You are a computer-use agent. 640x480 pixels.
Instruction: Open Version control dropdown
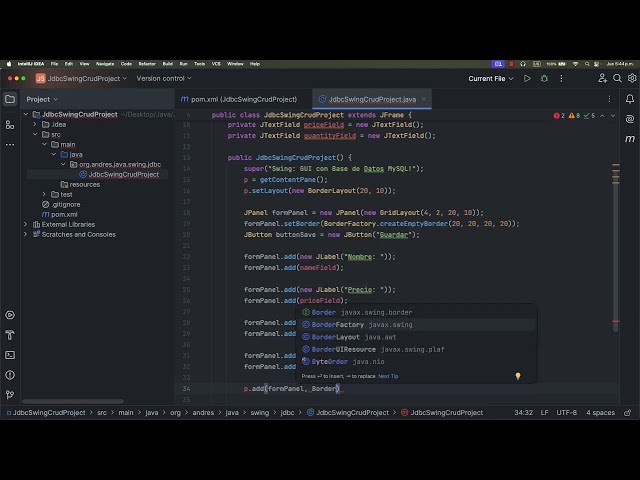point(164,78)
